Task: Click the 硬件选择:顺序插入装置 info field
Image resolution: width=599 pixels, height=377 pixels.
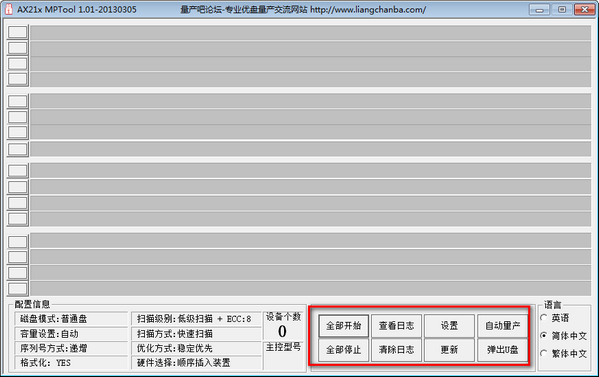Action: 196,363
